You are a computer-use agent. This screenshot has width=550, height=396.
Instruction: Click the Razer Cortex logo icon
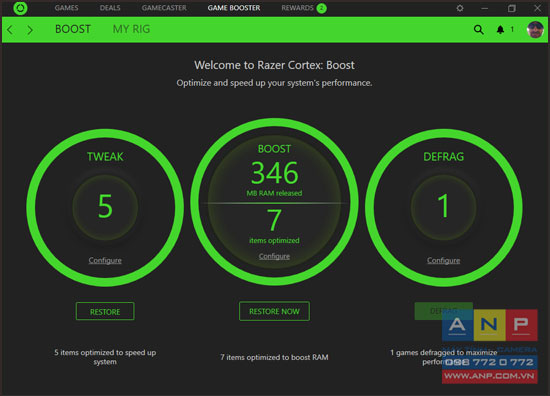pos(20,8)
